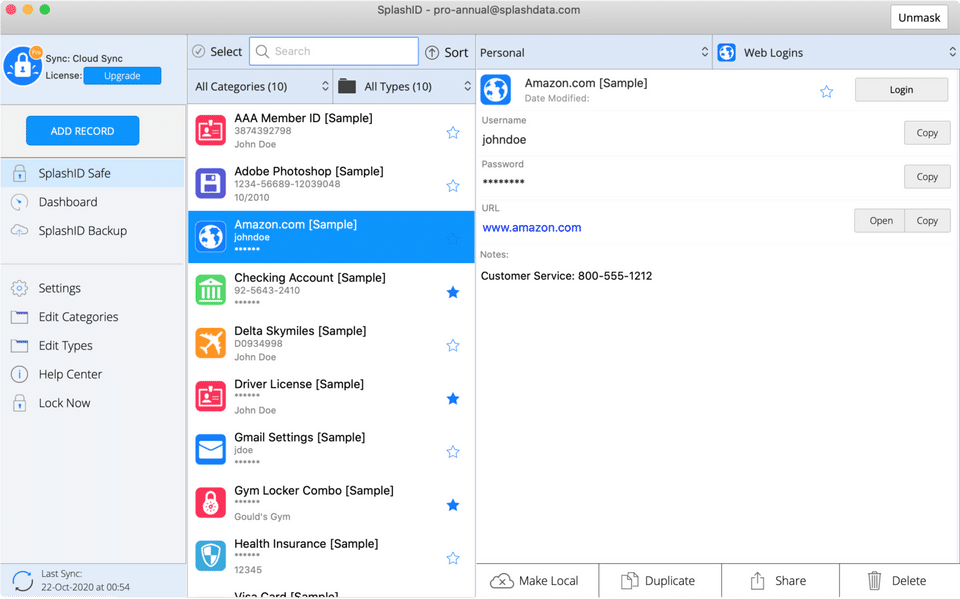Unfavorite the Driver License star
This screenshot has width=960, height=599.
(x=453, y=399)
